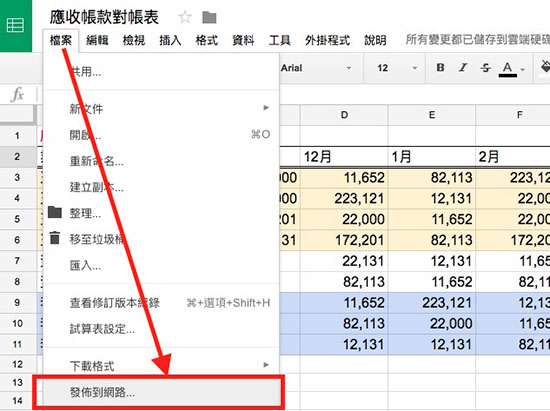The image size is (550, 411).
Task: Click cell D5 showing 22,000
Action: [x=344, y=219]
